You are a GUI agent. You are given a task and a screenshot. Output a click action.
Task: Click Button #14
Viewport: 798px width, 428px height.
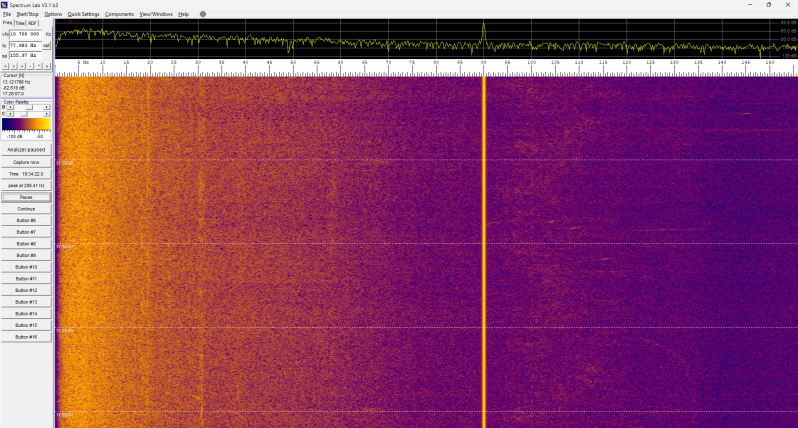26,313
